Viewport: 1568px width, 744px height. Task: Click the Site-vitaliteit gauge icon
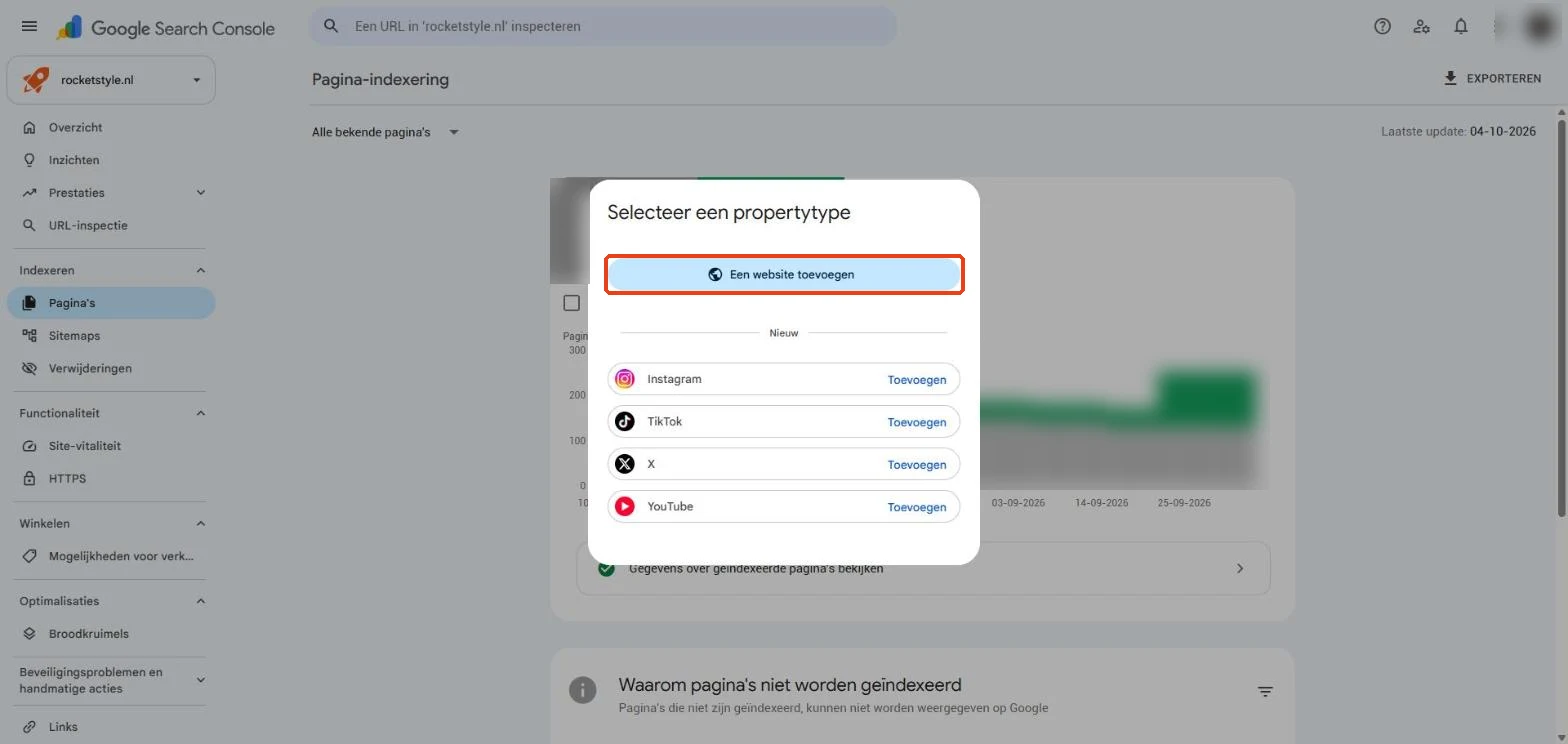pyautogui.click(x=29, y=446)
